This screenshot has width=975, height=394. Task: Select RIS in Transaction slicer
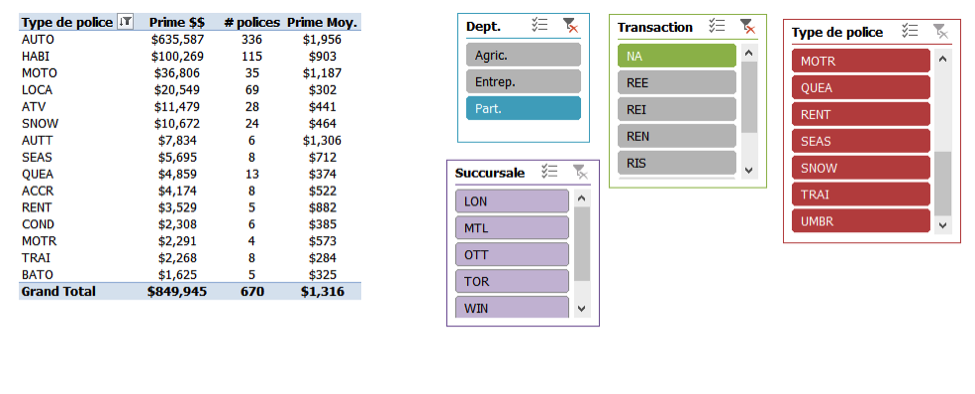pyautogui.click(x=677, y=163)
